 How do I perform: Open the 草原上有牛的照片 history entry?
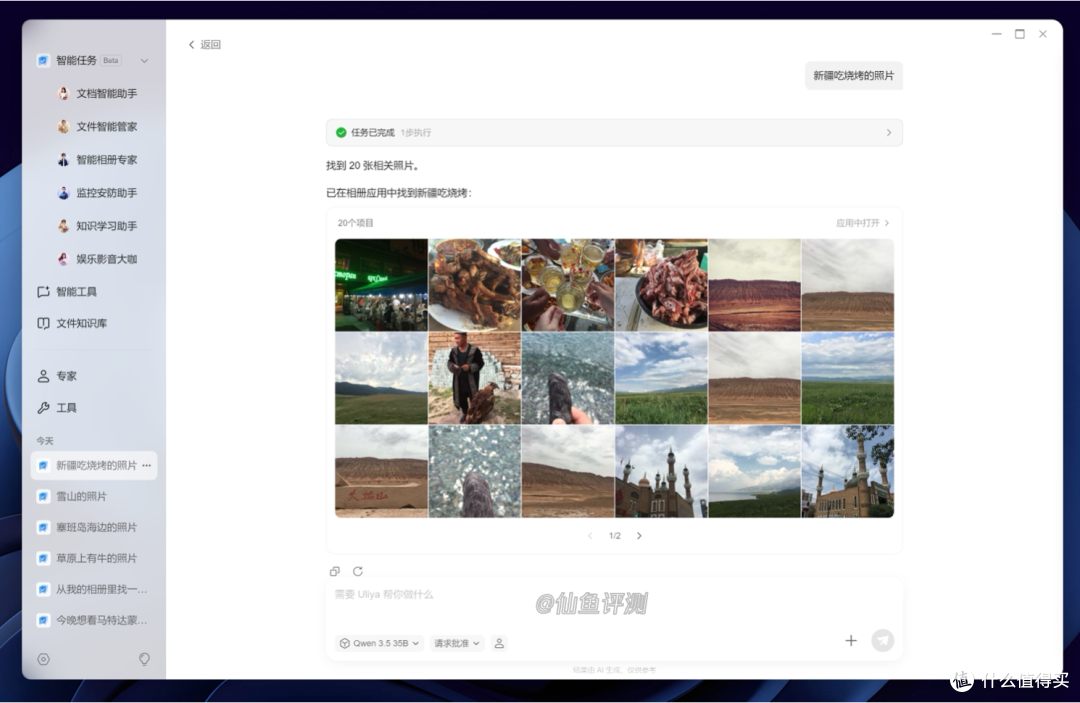tap(94, 558)
